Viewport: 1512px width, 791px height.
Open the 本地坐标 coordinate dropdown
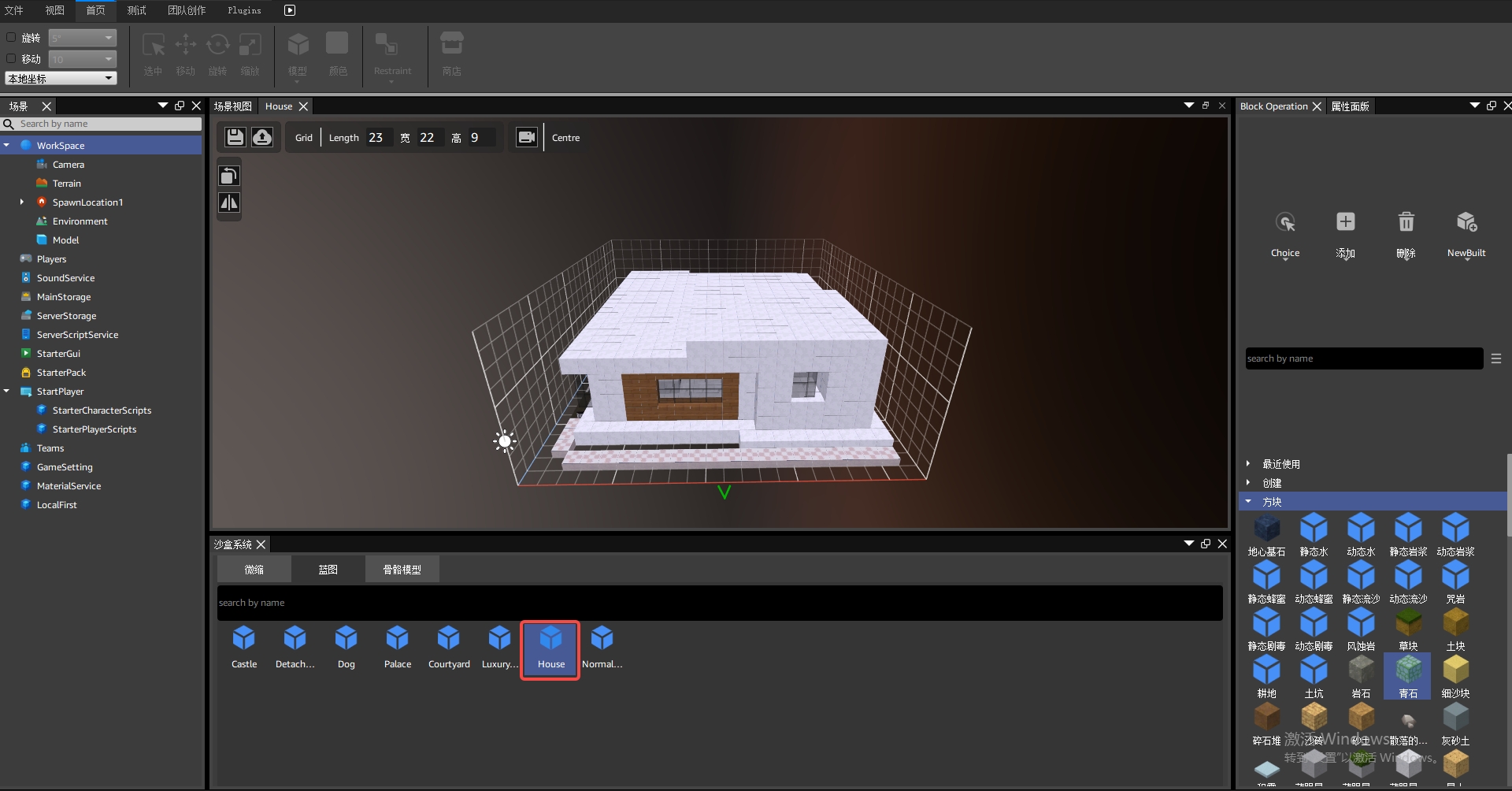61,78
